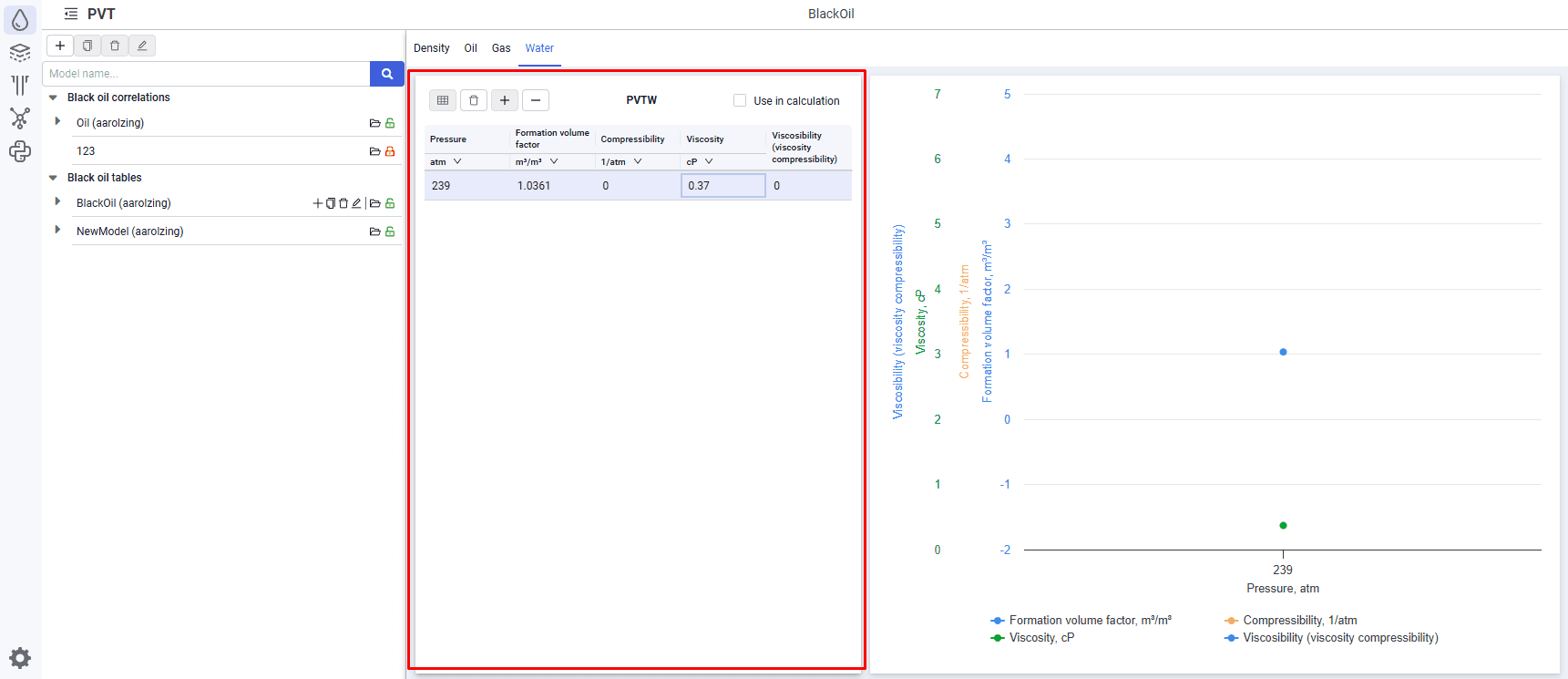This screenshot has height=679, width=1568.
Task: Focus the Model name search field
Action: [207, 74]
